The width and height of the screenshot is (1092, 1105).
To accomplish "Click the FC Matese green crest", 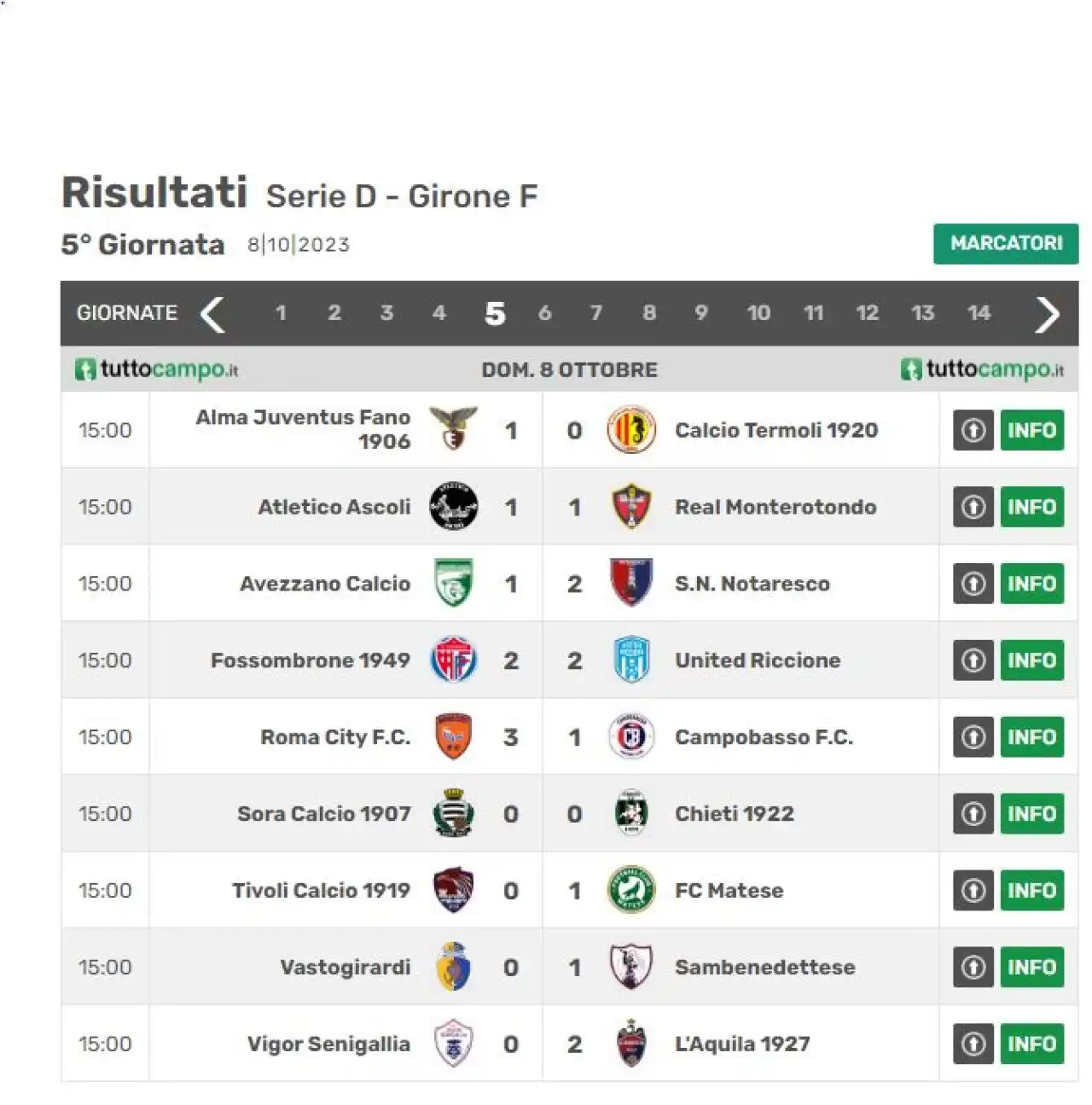I will (x=631, y=890).
